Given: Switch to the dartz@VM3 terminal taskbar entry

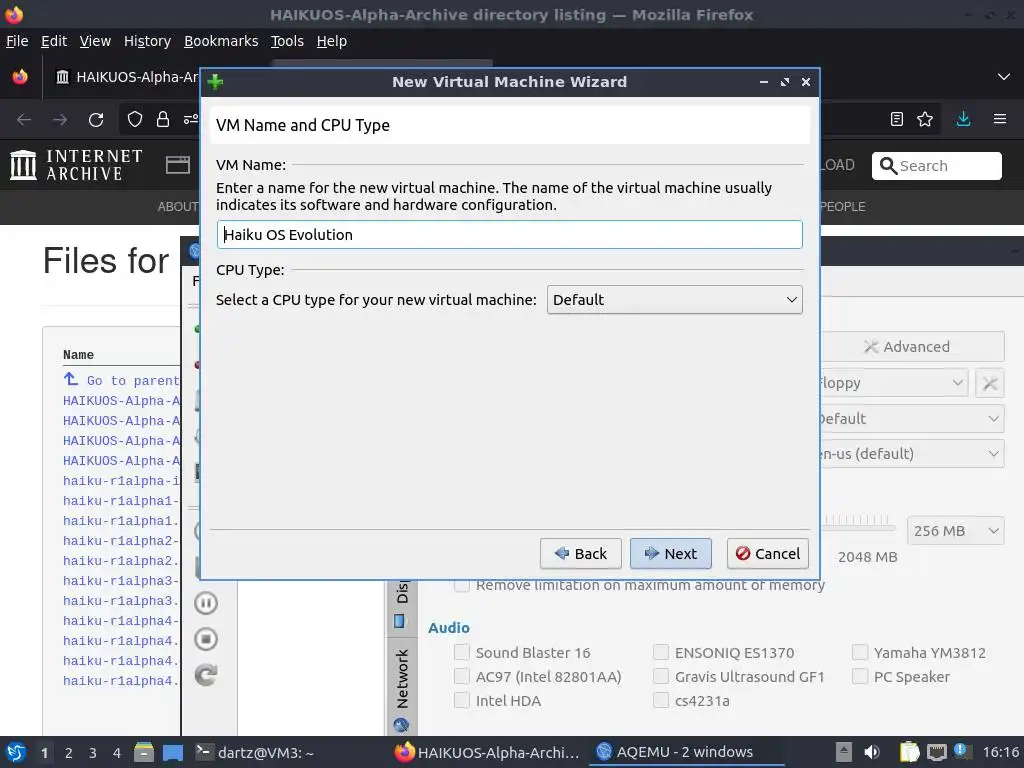Looking at the screenshot, I should tap(255, 752).
